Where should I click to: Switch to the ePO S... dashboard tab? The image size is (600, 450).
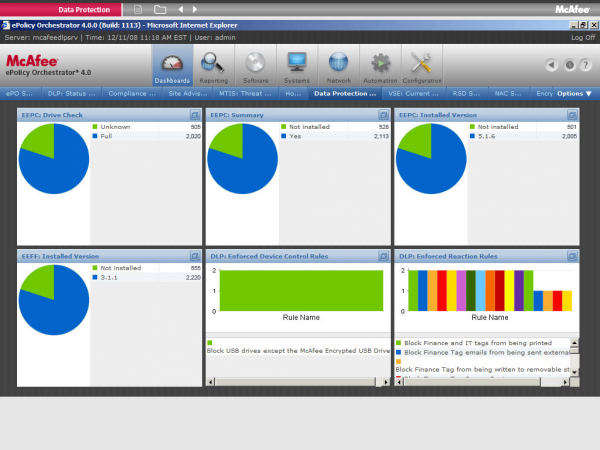click(19, 93)
